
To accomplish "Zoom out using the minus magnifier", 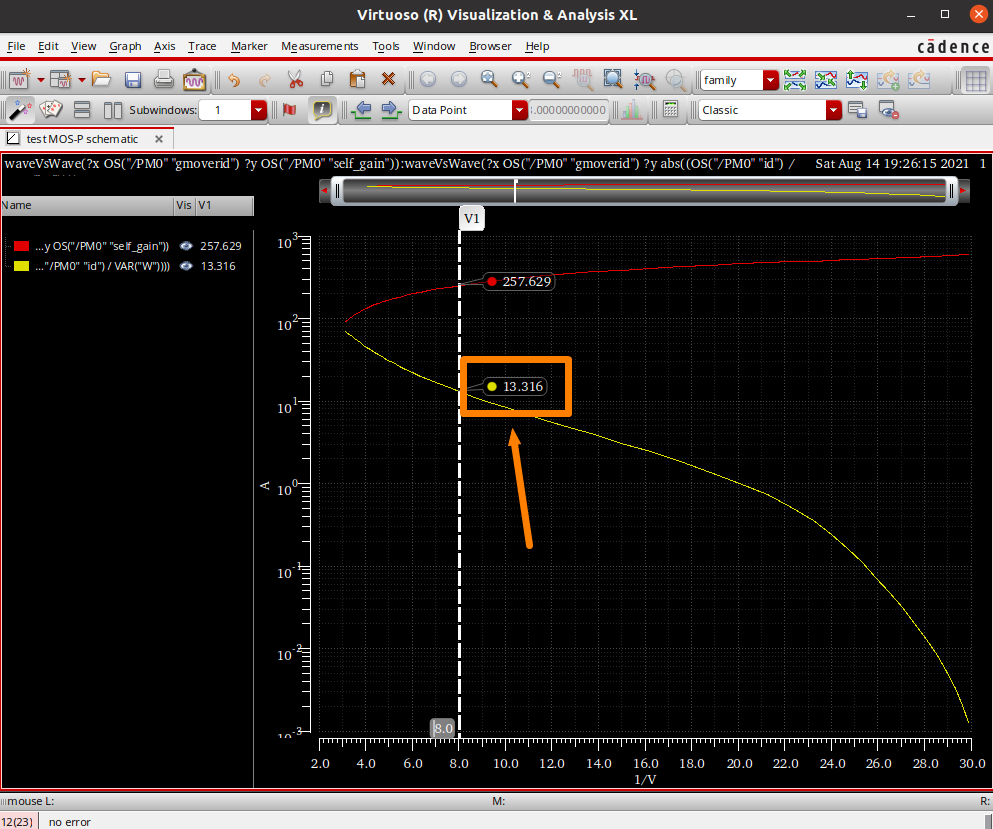I will tap(552, 79).
